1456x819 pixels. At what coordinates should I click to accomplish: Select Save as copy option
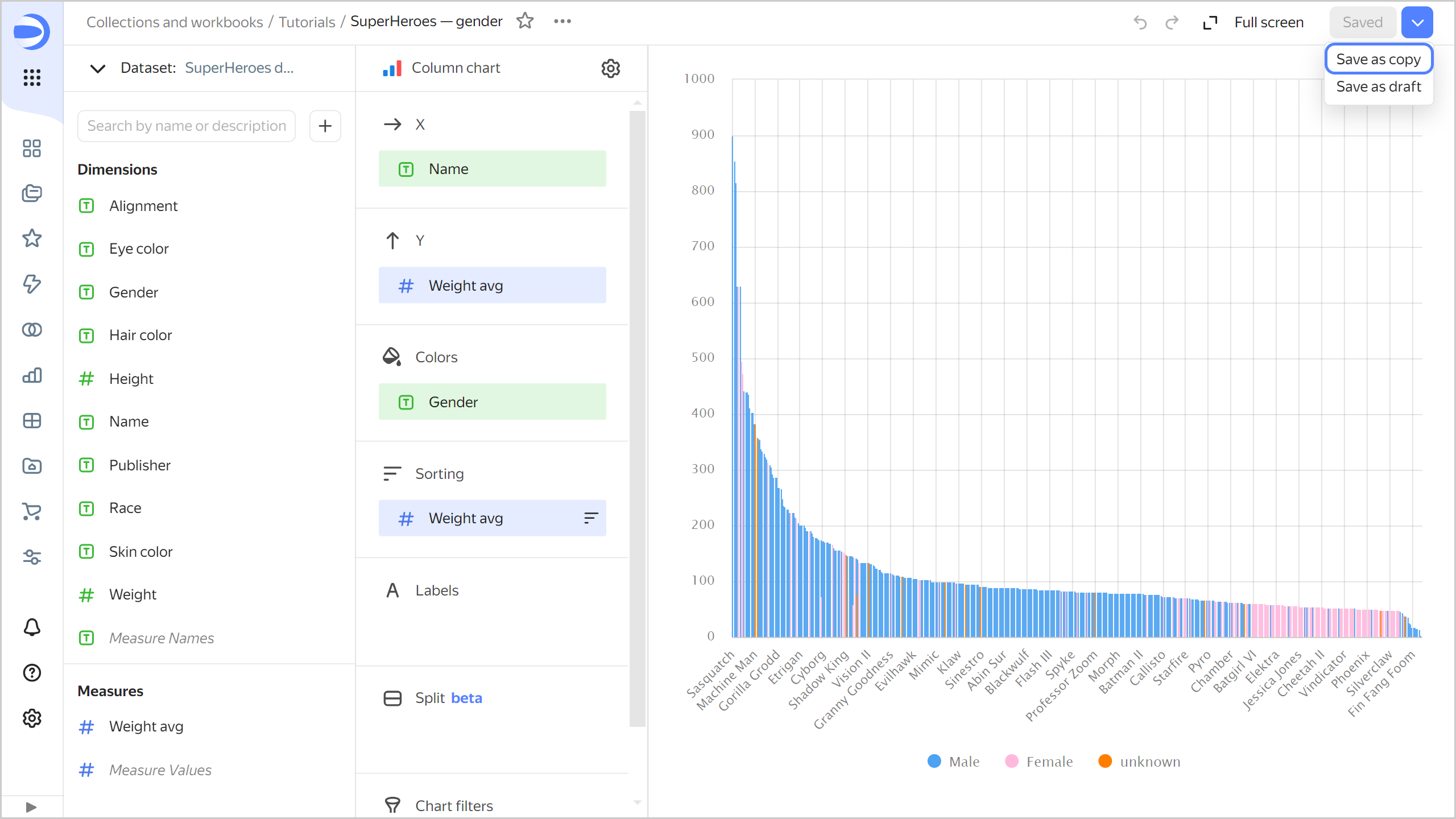pos(1378,58)
